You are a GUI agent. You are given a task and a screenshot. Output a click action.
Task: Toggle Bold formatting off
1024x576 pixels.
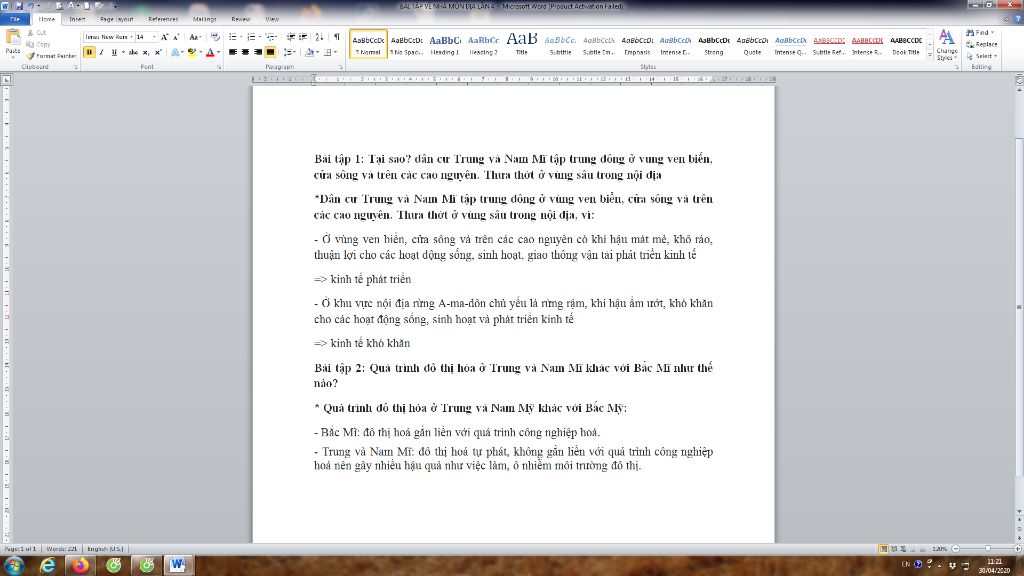pos(90,52)
